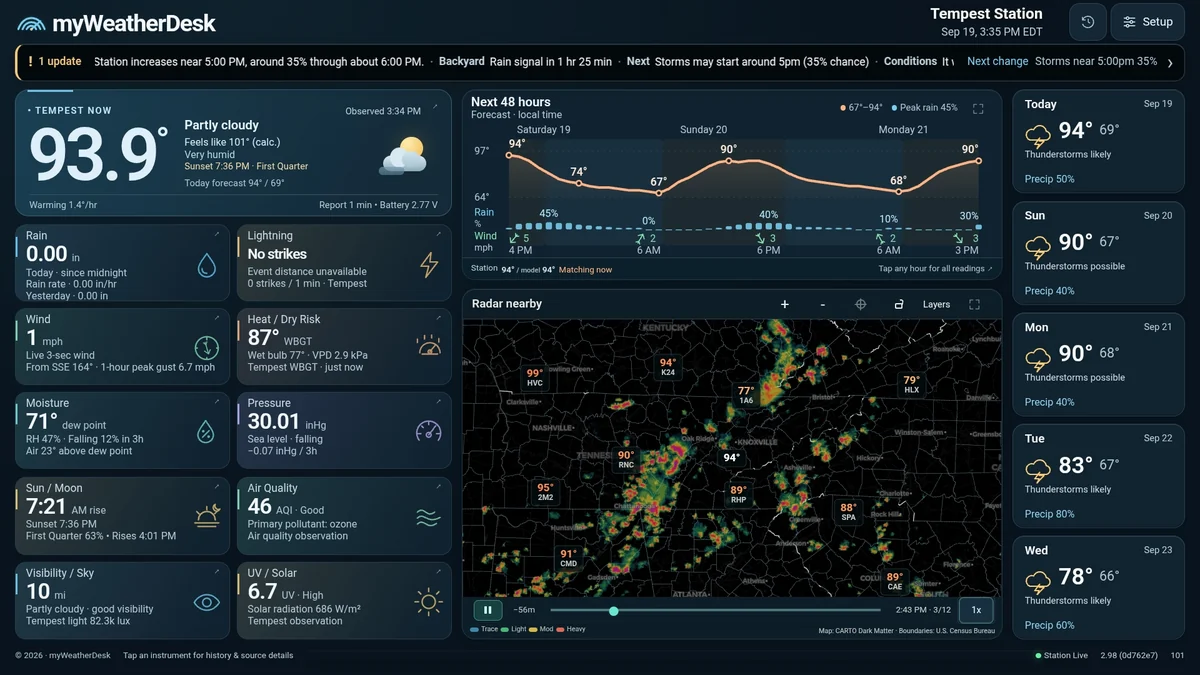This screenshot has height=675, width=1200.
Task: Click the SPA 88° station marker
Action: 848,512
